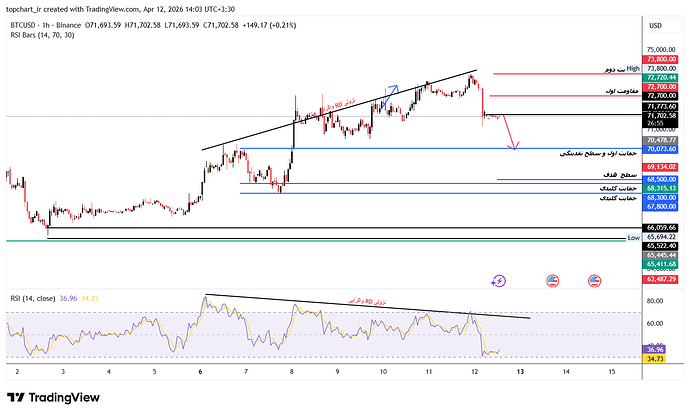This screenshot has width=690, height=414.
Task: Click date 15 on the time axis
Action: click(612, 371)
